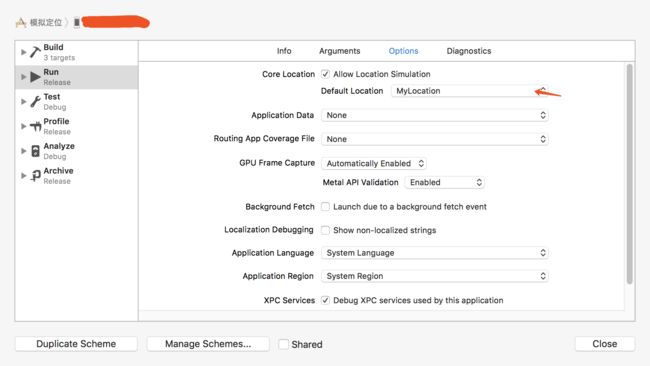
Task: Open the Default Location MyLocation dropdown
Action: point(469,91)
